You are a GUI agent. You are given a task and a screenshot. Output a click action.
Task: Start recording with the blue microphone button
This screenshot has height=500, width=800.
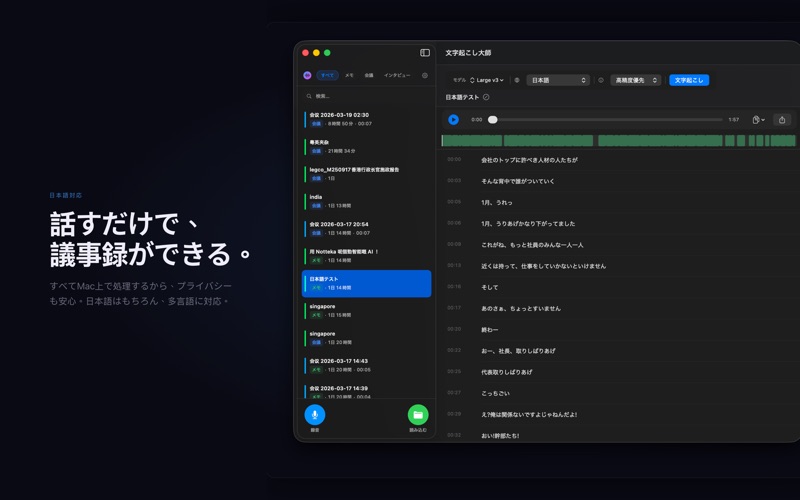(315, 415)
